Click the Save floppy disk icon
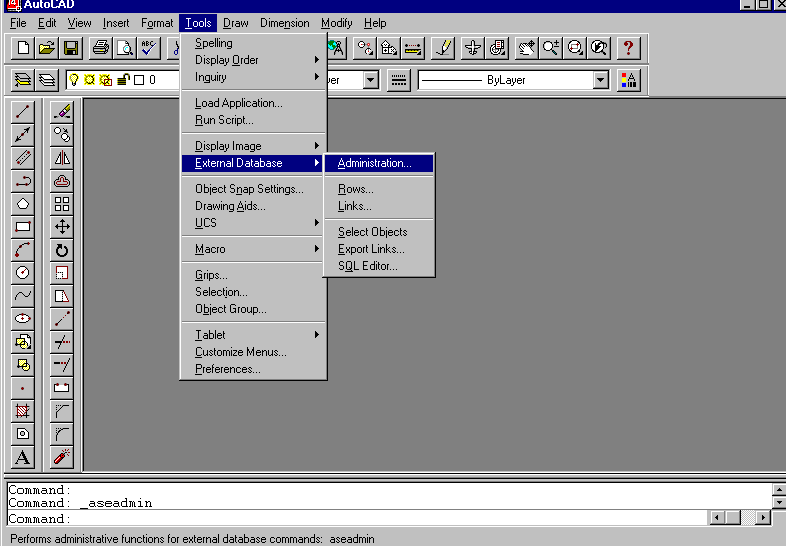This screenshot has height=546, width=786. click(71, 48)
